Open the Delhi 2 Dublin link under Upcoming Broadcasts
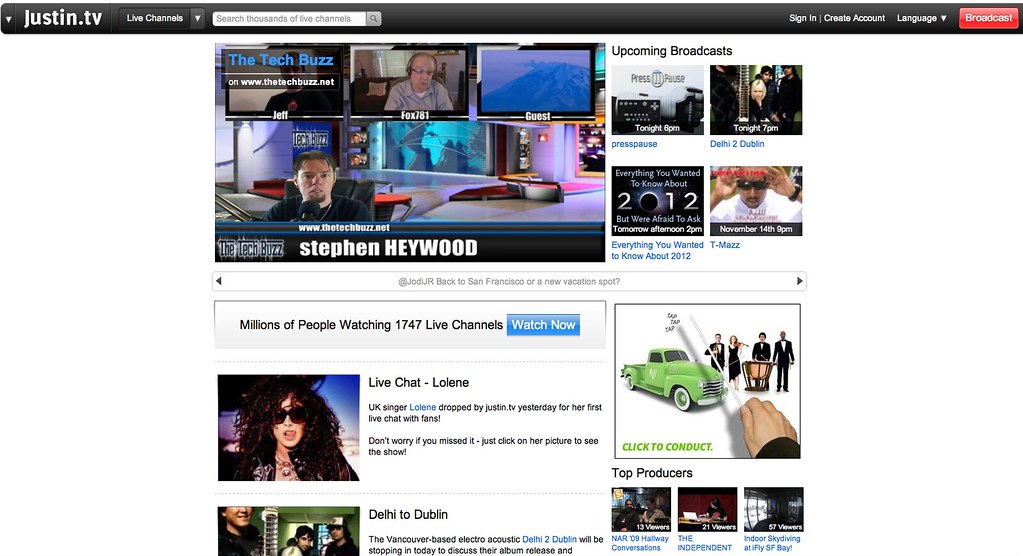Screen dimensions: 1023x556 737,144
